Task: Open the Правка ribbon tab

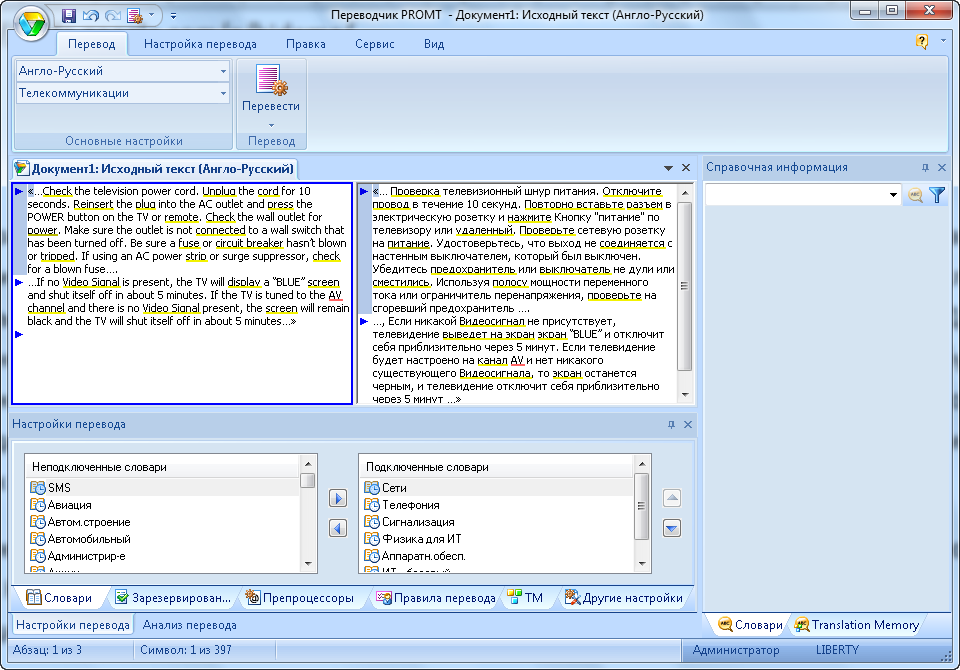Action: [x=306, y=44]
